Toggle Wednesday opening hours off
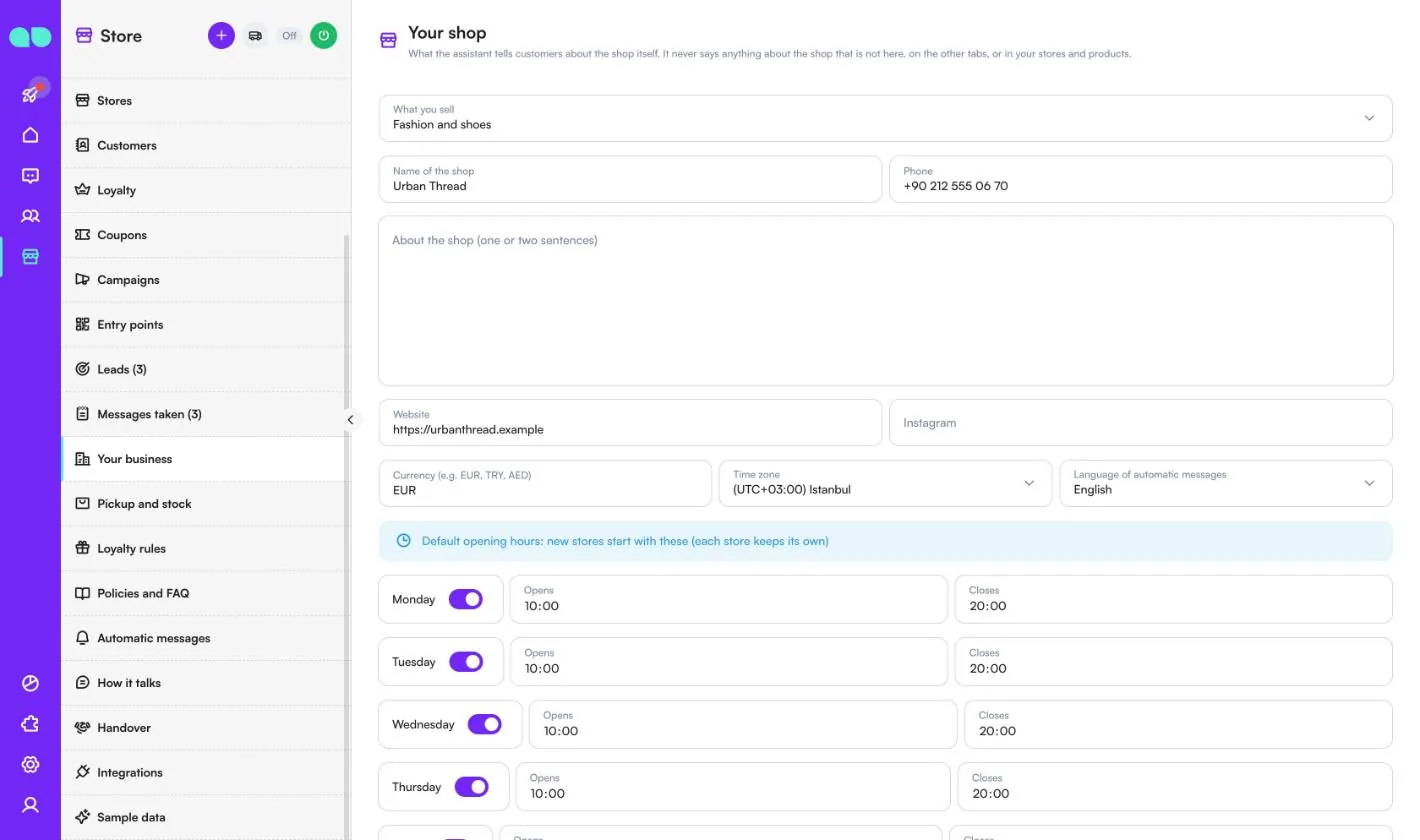 point(484,724)
